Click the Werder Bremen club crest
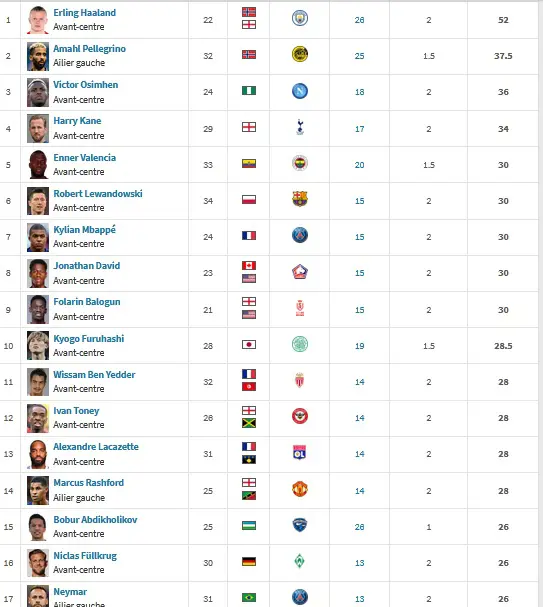Viewport: 543px width, 607px height. (x=300, y=561)
